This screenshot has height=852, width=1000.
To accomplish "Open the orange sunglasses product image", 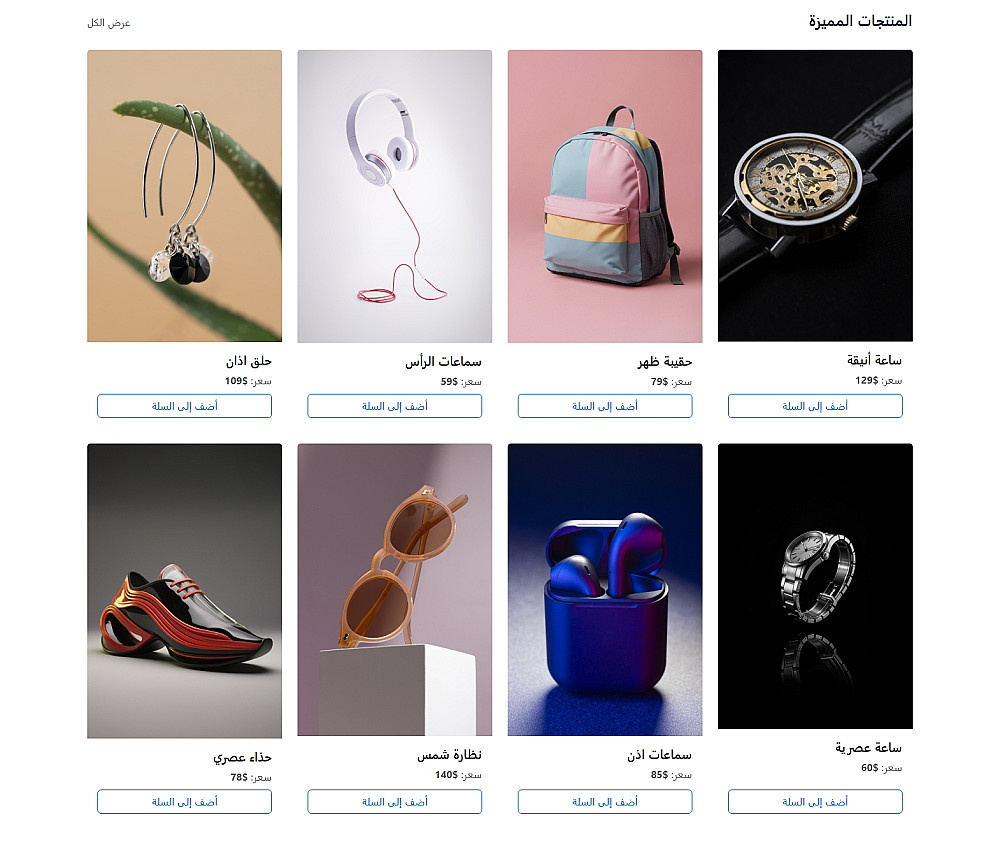I will [x=395, y=590].
